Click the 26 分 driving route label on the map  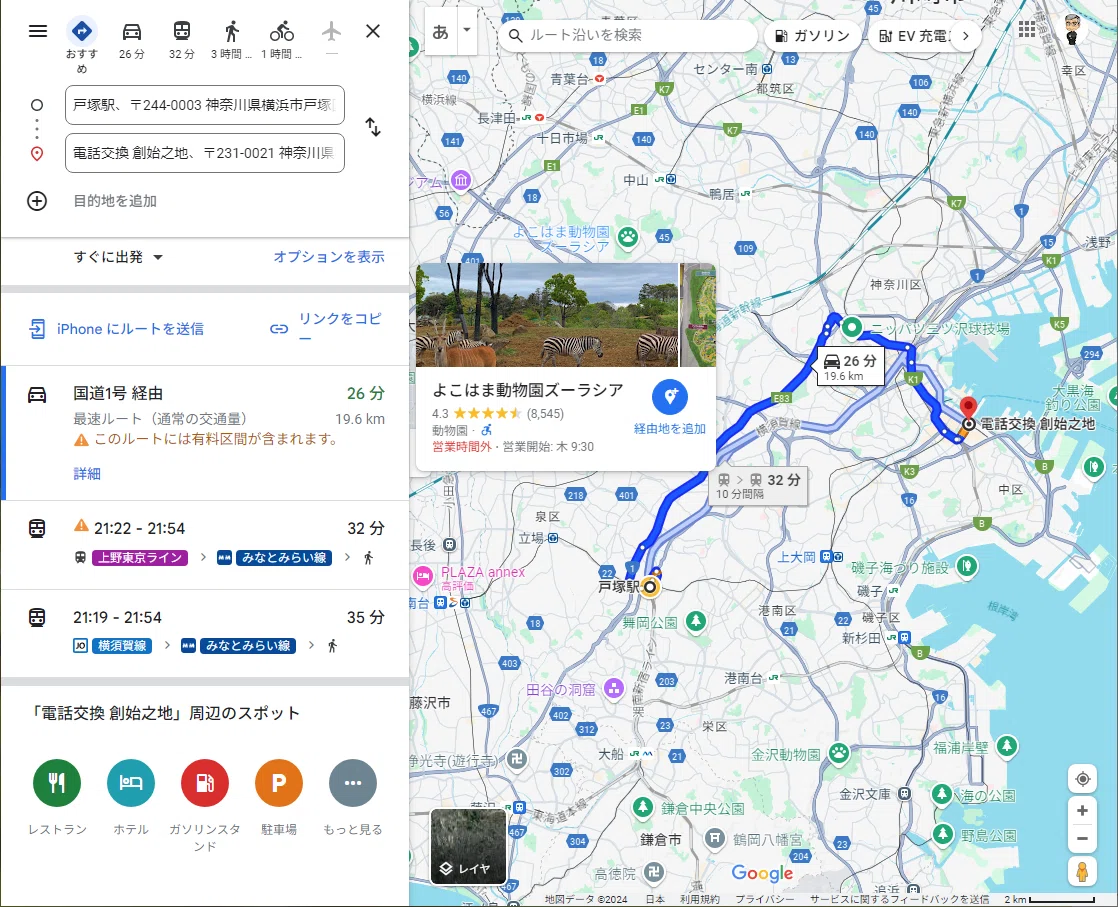click(x=851, y=367)
